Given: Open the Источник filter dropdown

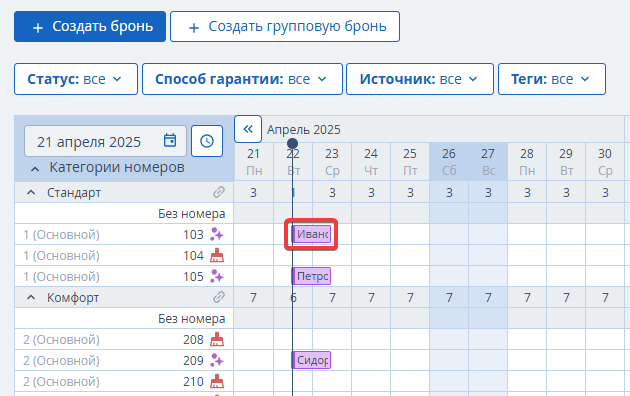Looking at the screenshot, I should pos(420,79).
